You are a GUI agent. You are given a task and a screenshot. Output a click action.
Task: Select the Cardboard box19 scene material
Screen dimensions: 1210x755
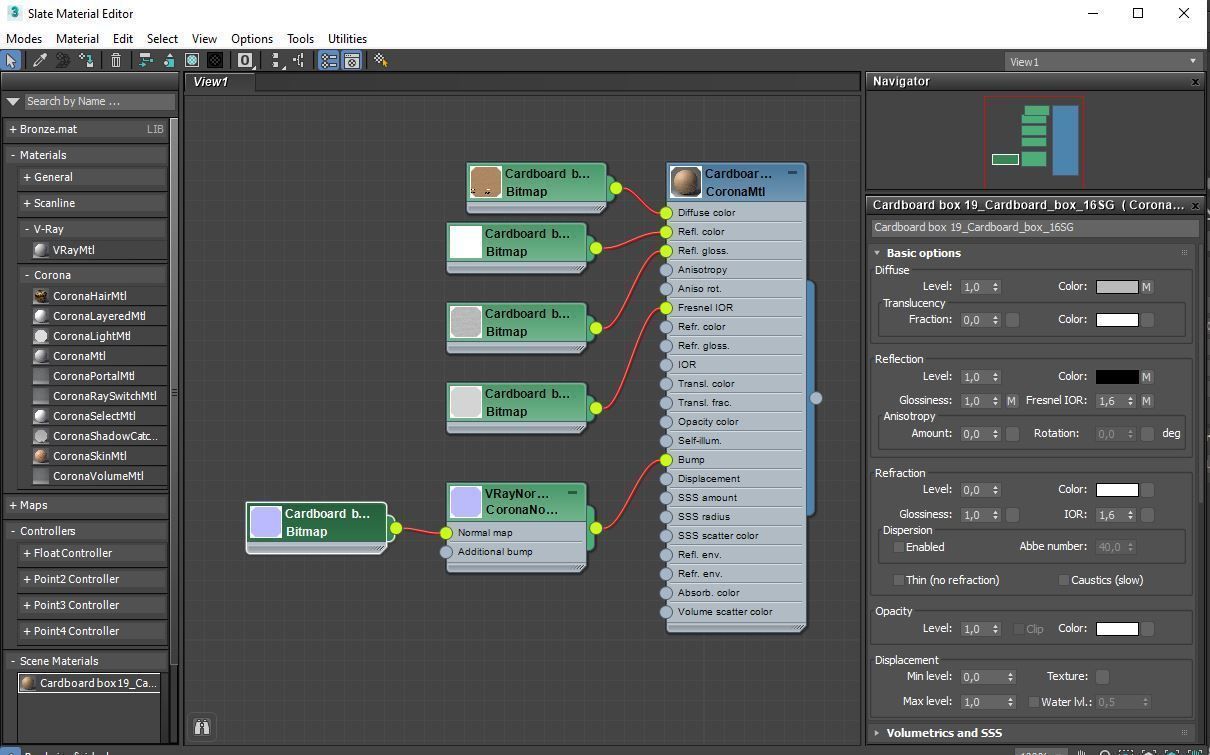tap(89, 683)
